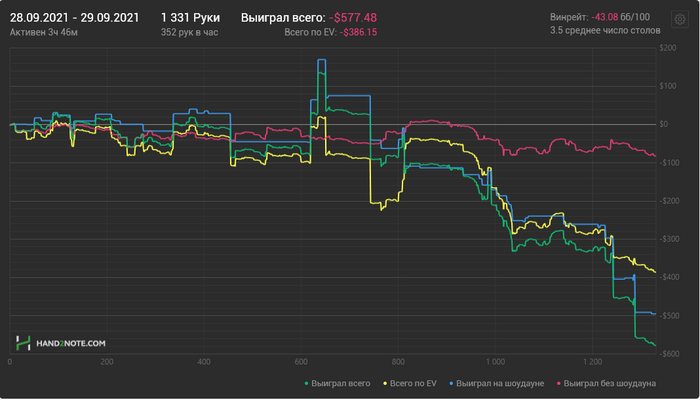Click the 'Выиграл всего:' header label
The width and height of the screenshot is (700, 400).
(283, 18)
